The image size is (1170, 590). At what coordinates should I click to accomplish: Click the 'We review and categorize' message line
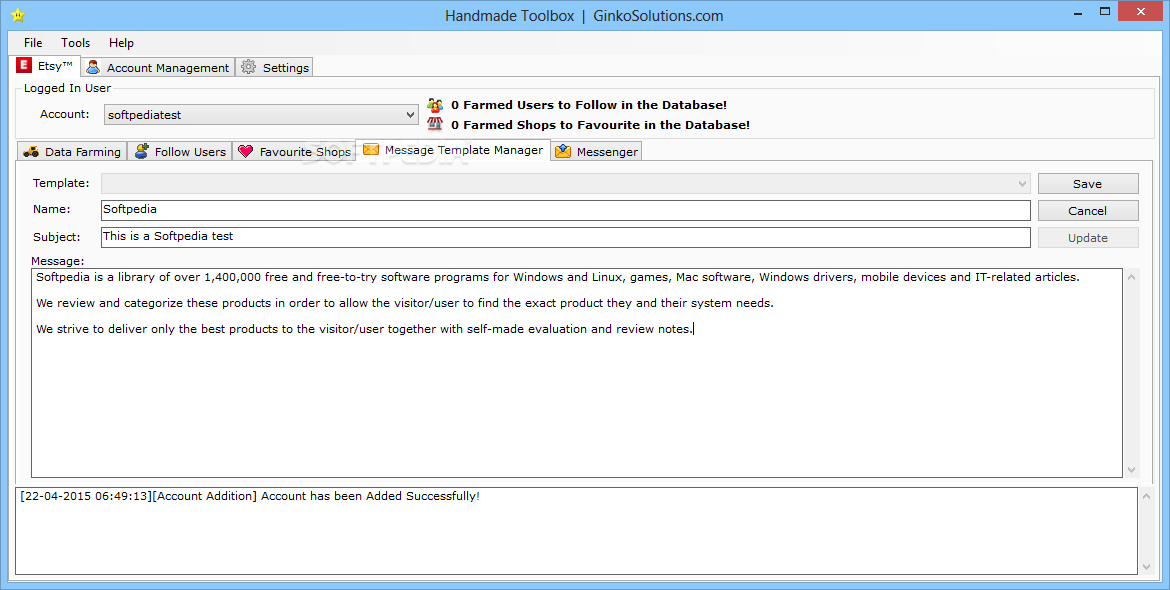[405, 303]
